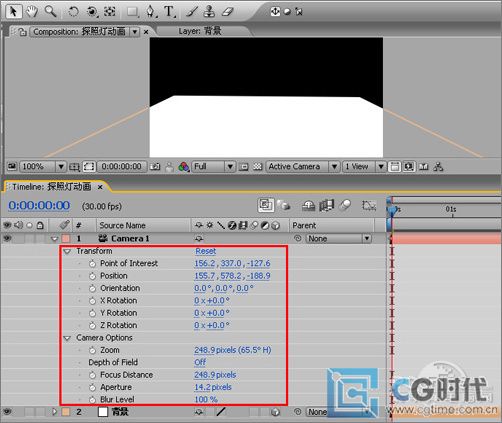The height and width of the screenshot is (423, 502).
Task: Open the Show Channel color icon
Action: coord(183,166)
